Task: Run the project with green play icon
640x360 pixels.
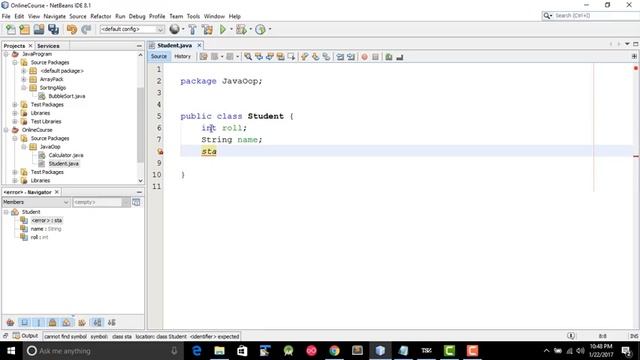Action: pyautogui.click(x=223, y=29)
